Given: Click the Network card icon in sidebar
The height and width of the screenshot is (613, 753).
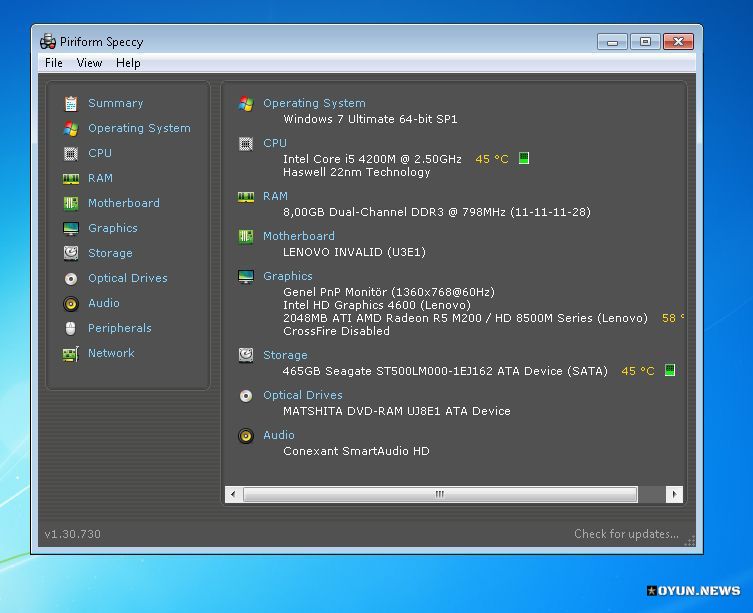Looking at the screenshot, I should [71, 354].
